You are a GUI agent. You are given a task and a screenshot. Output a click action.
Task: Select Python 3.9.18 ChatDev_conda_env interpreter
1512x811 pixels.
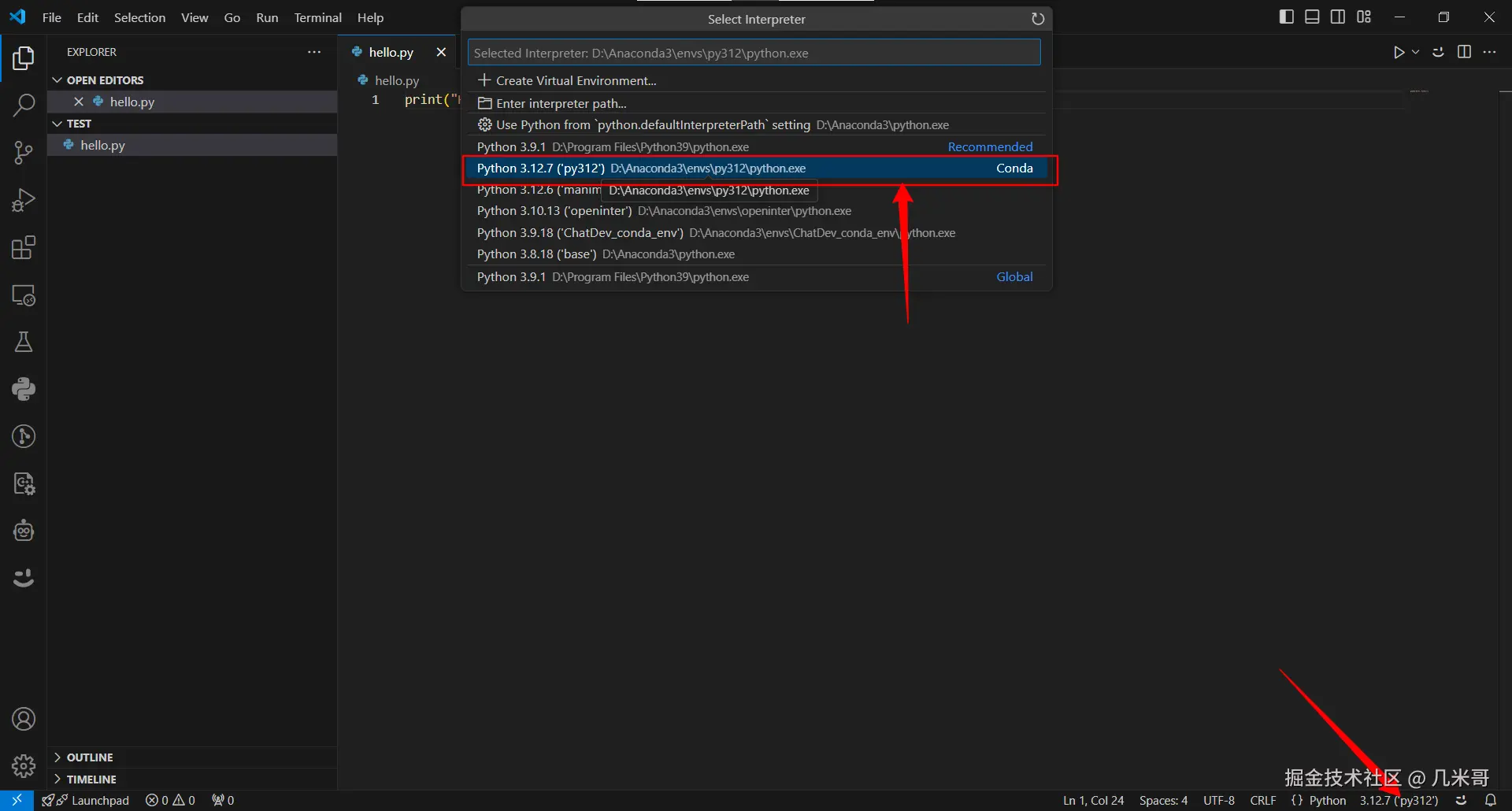[756, 233]
